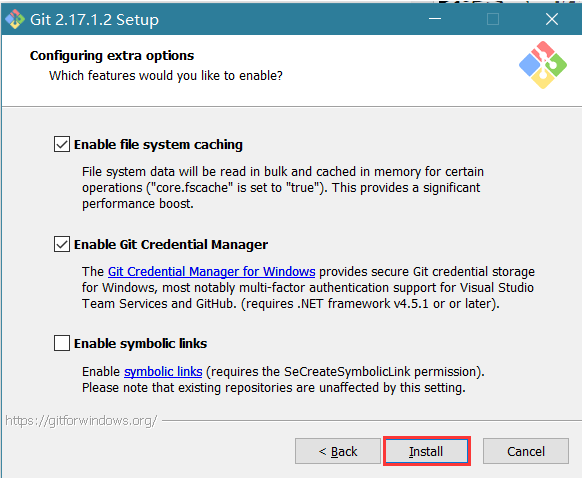
Task: Uncheck the file system caching checkbox
Action: pos(62,144)
